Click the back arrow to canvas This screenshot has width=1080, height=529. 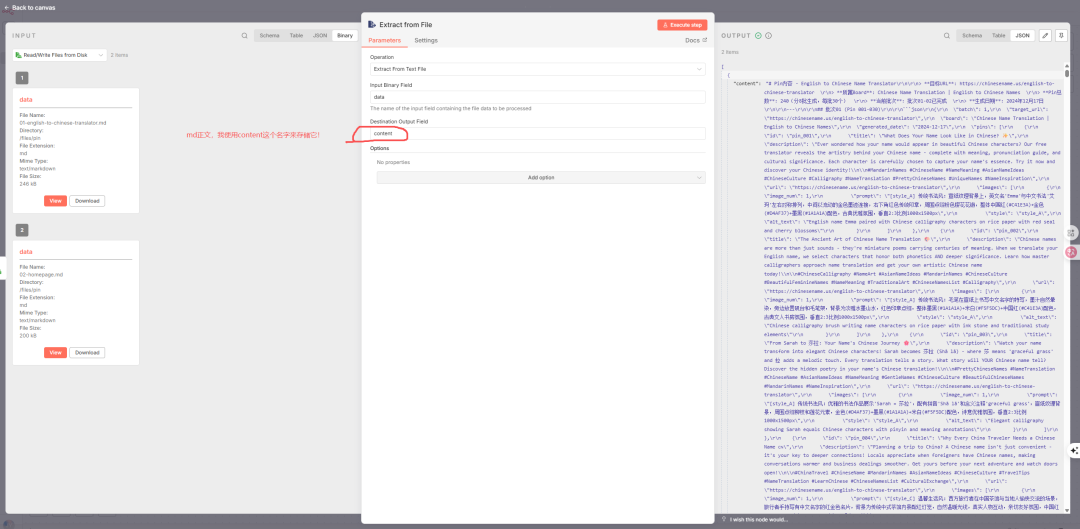6,7
